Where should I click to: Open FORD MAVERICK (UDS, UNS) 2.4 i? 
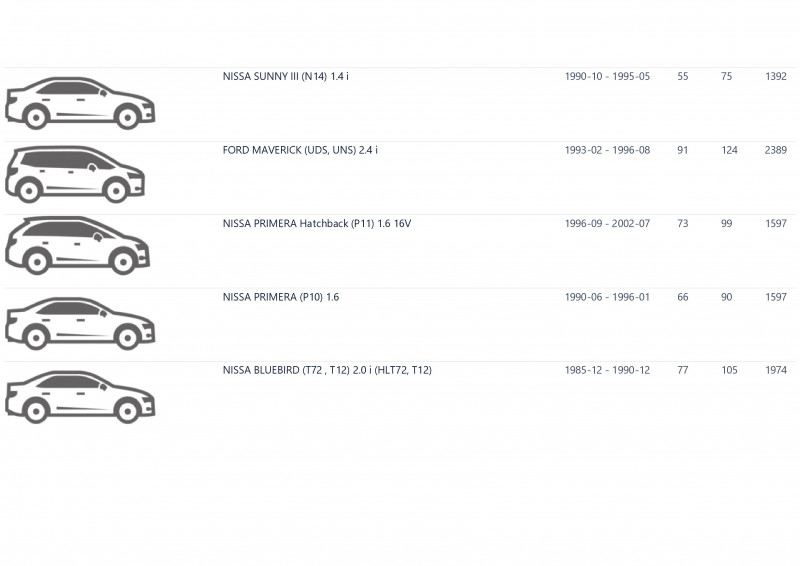[300, 150]
